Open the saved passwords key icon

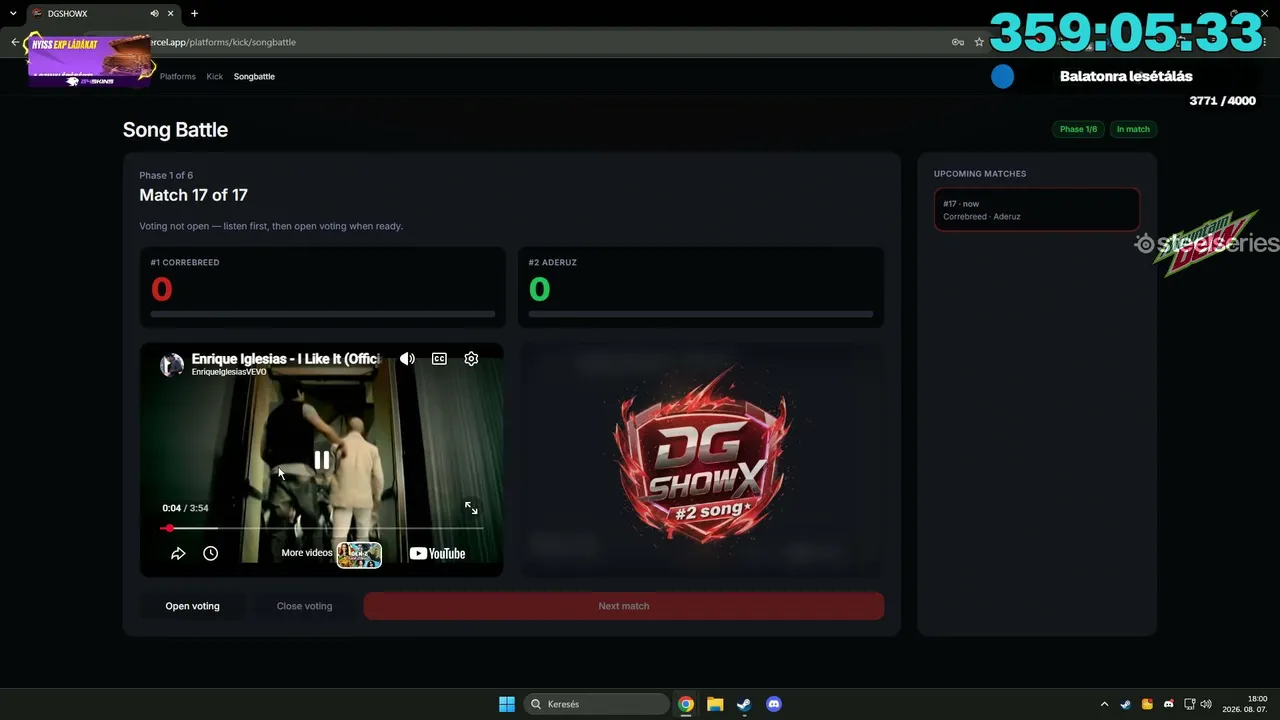pyautogui.click(x=958, y=42)
